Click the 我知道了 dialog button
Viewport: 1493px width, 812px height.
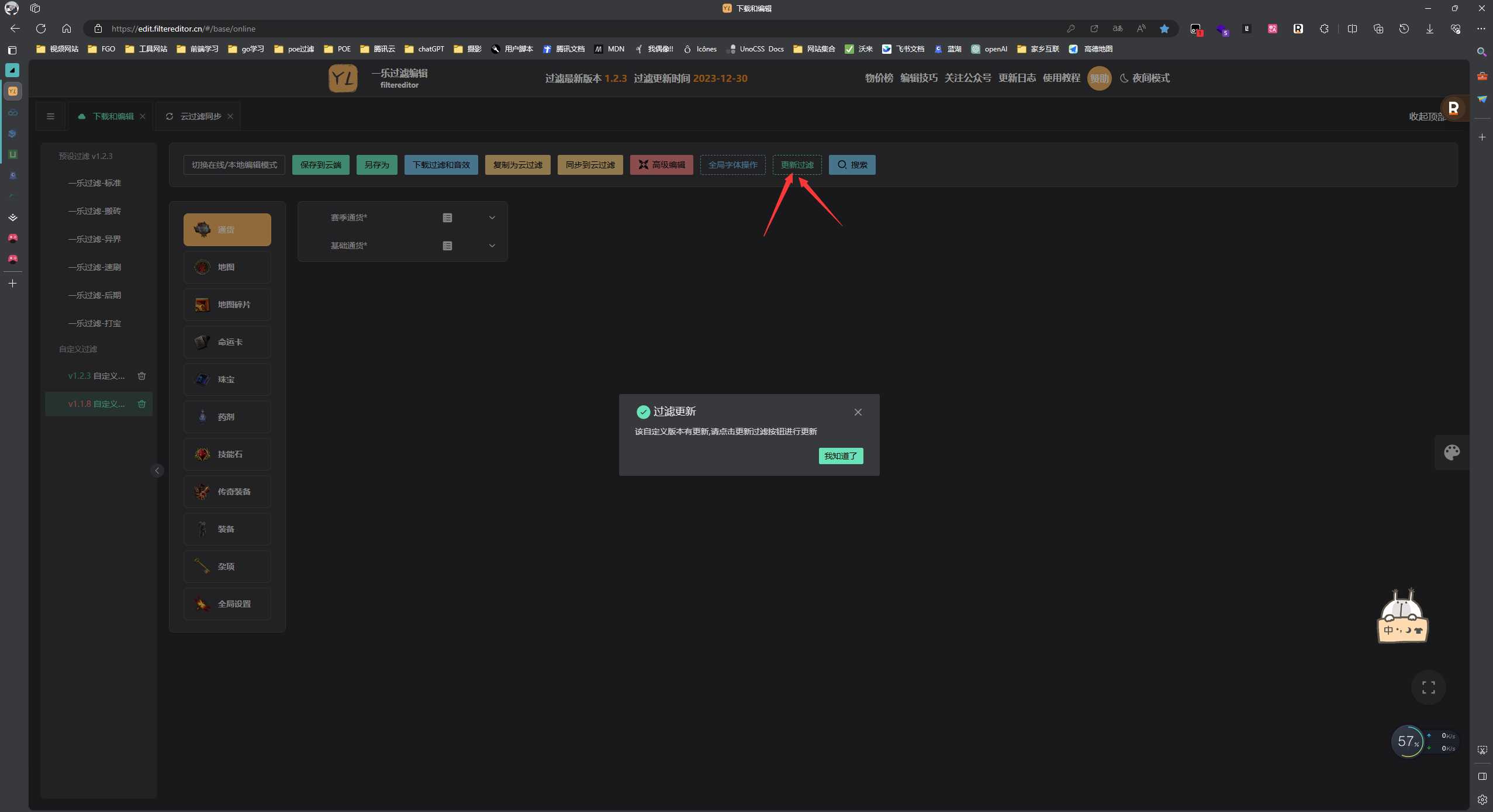[x=841, y=455]
